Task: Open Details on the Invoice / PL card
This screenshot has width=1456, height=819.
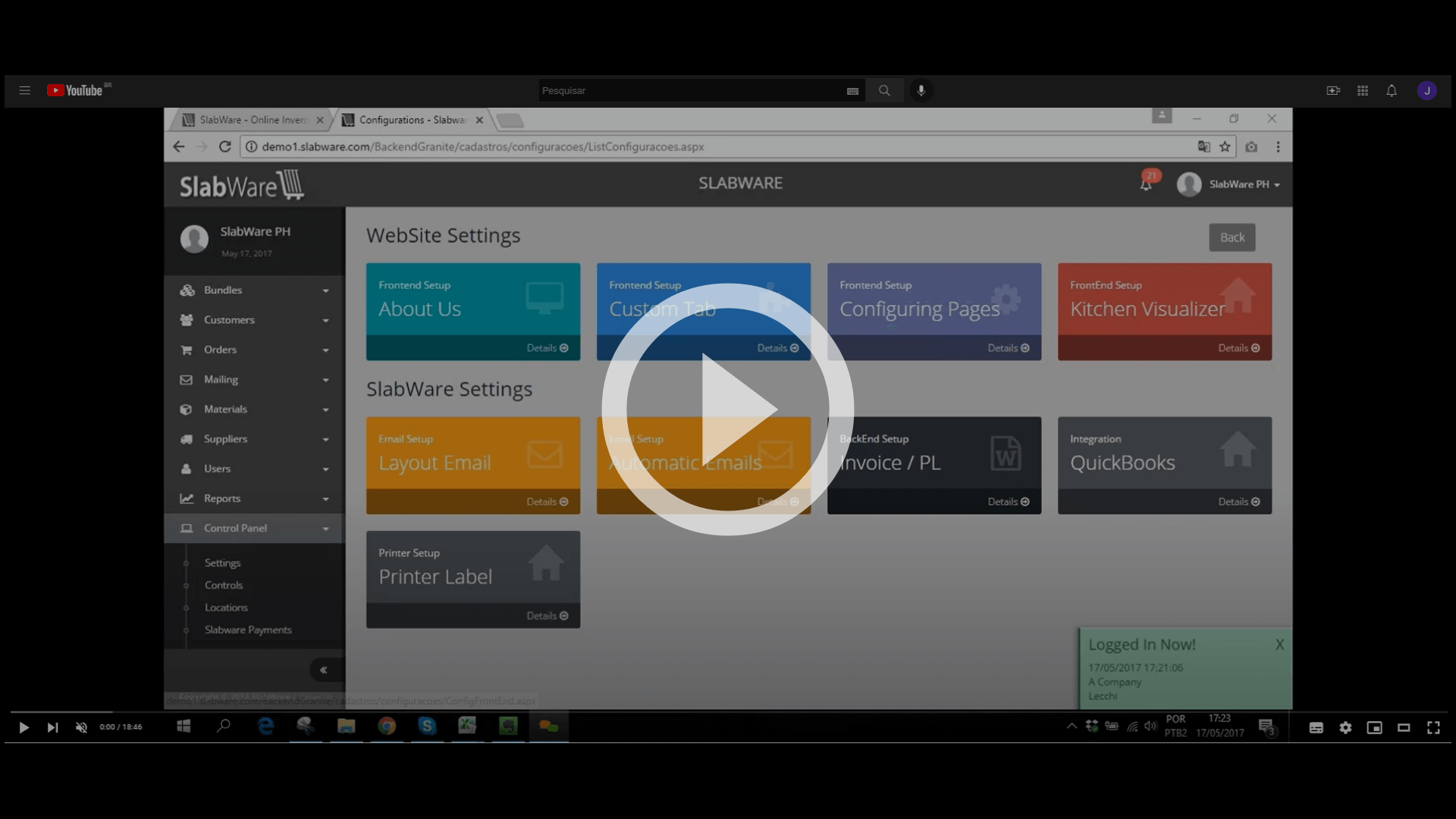Action: pyautogui.click(x=1008, y=502)
